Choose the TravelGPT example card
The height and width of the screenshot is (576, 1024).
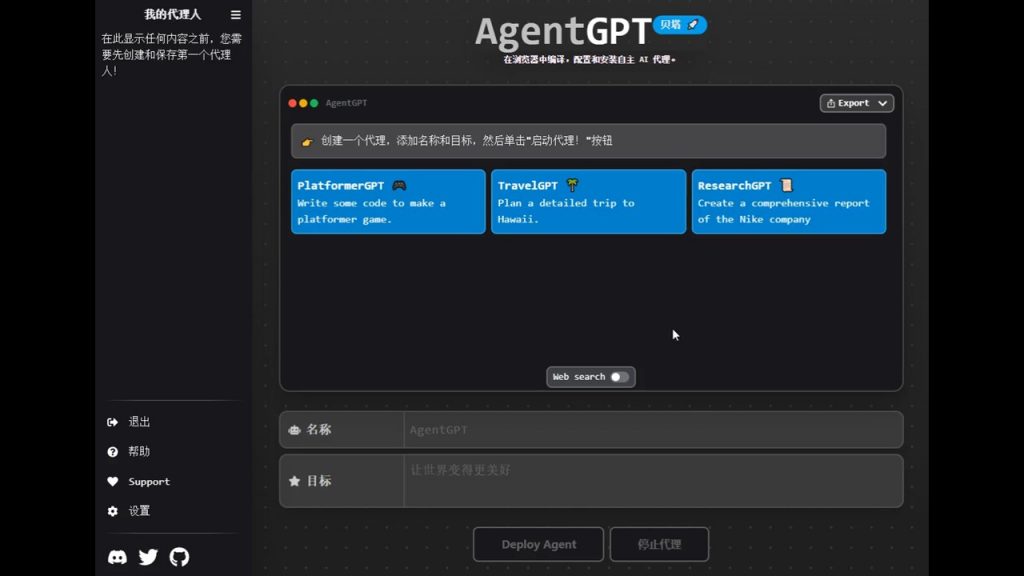588,202
